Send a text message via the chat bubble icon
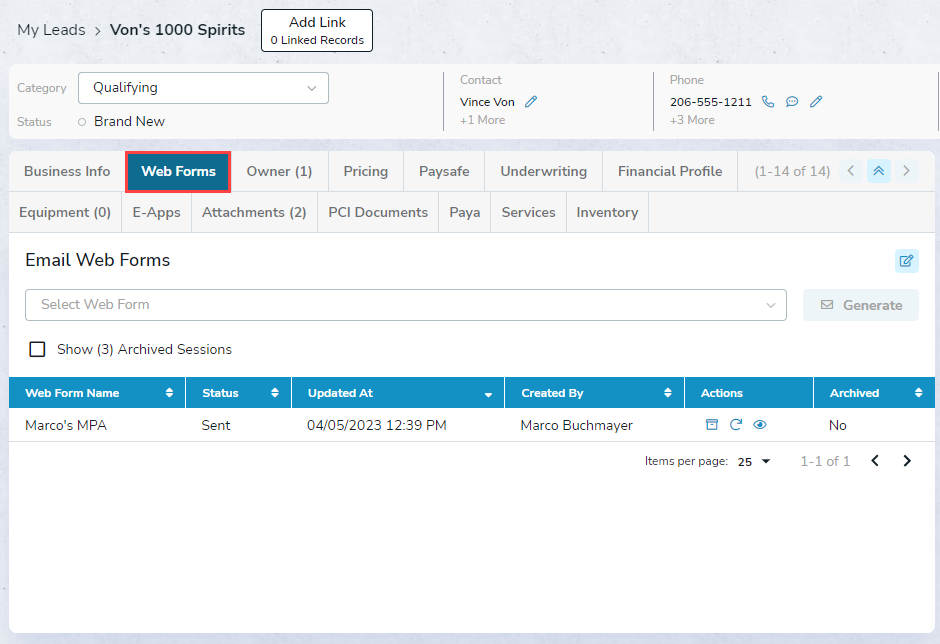Image resolution: width=940 pixels, height=644 pixels. [x=792, y=101]
